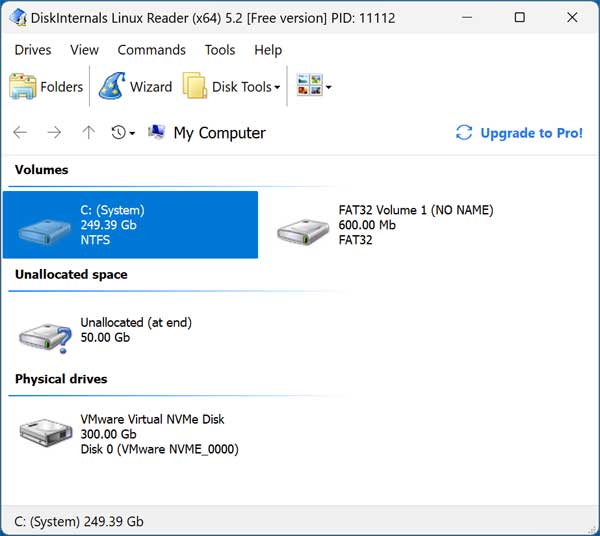
Task: Minimize the Linux Reader window
Action: click(467, 18)
